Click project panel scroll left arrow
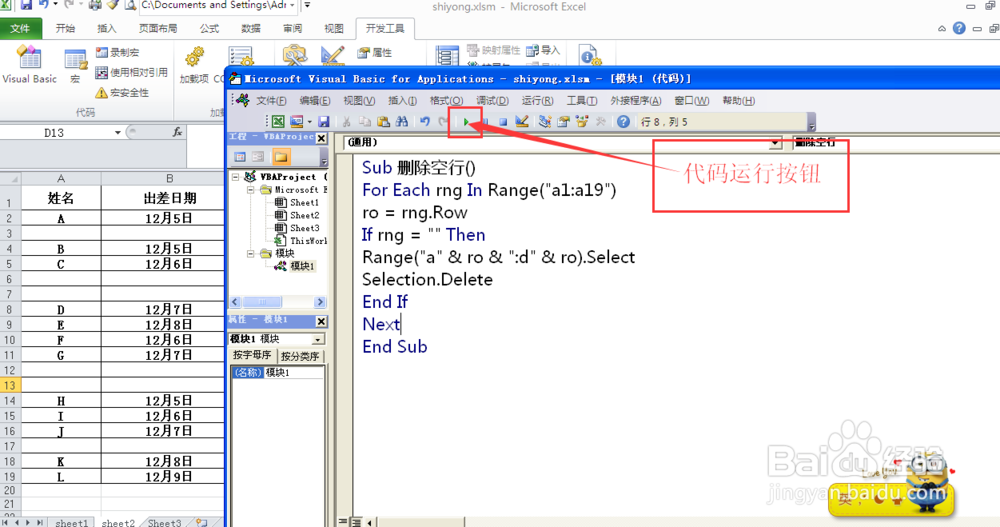The width and height of the screenshot is (1000, 527). 235,302
